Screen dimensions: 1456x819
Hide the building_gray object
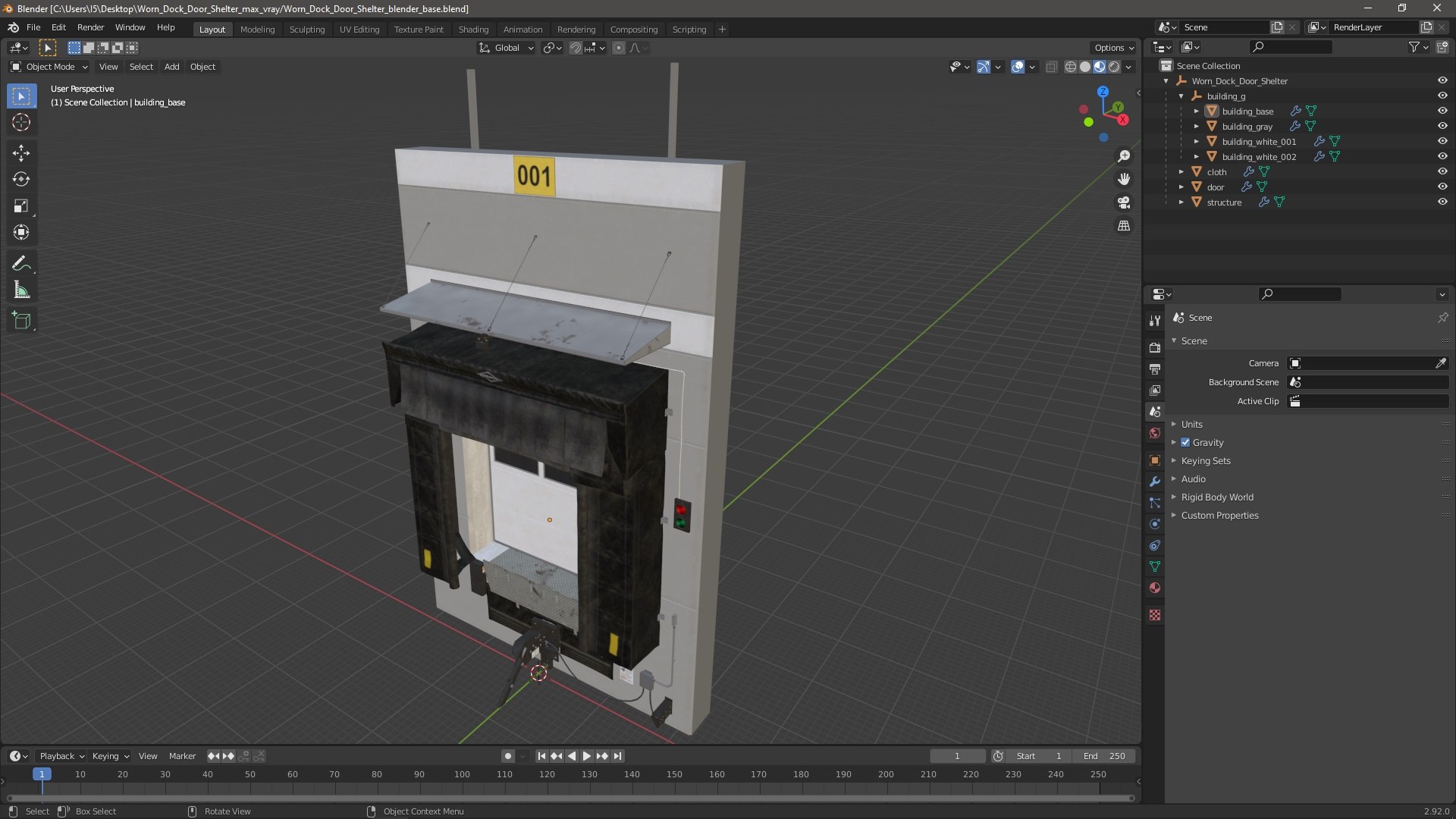1442,126
